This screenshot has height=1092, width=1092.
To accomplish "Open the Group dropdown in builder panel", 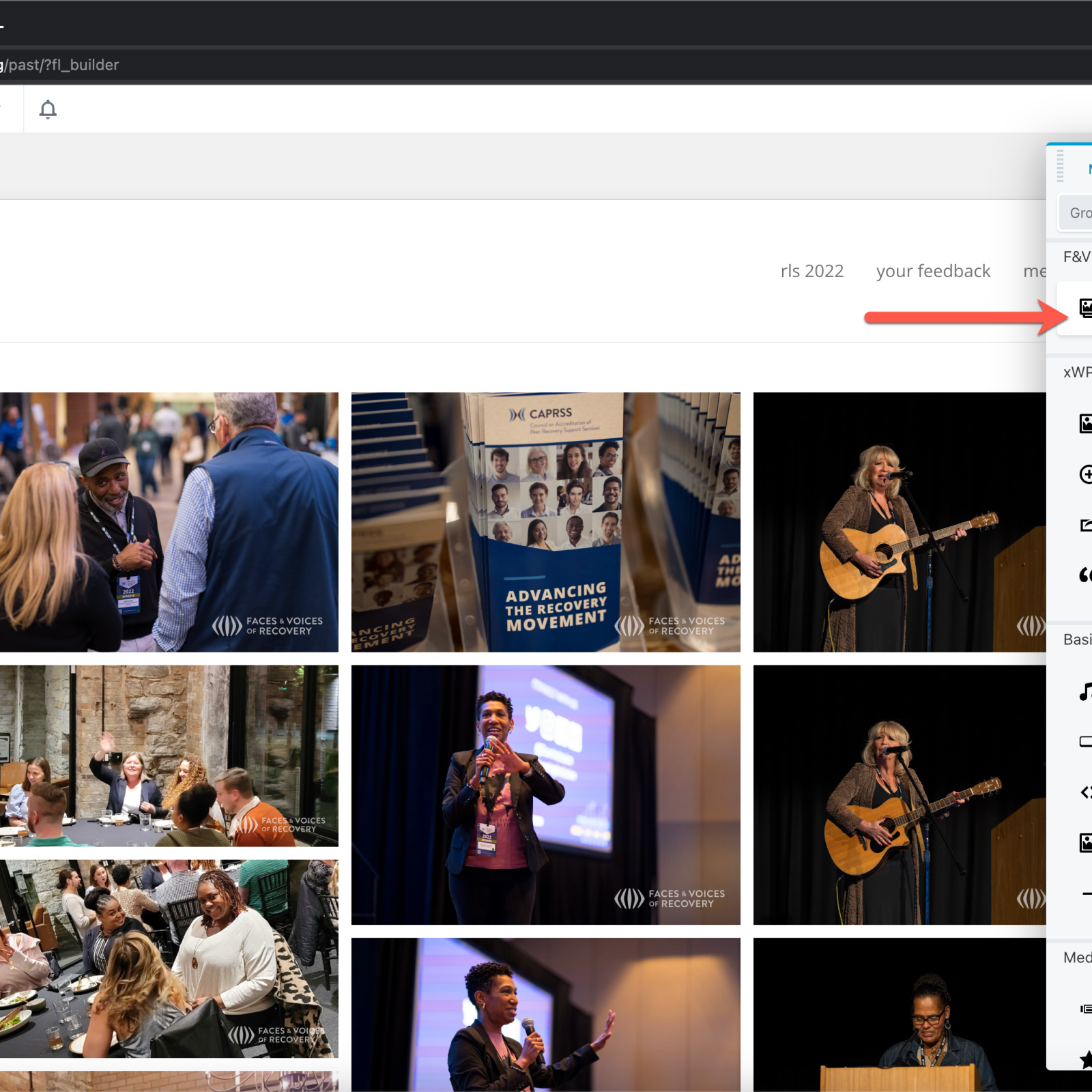I will click(x=1077, y=213).
